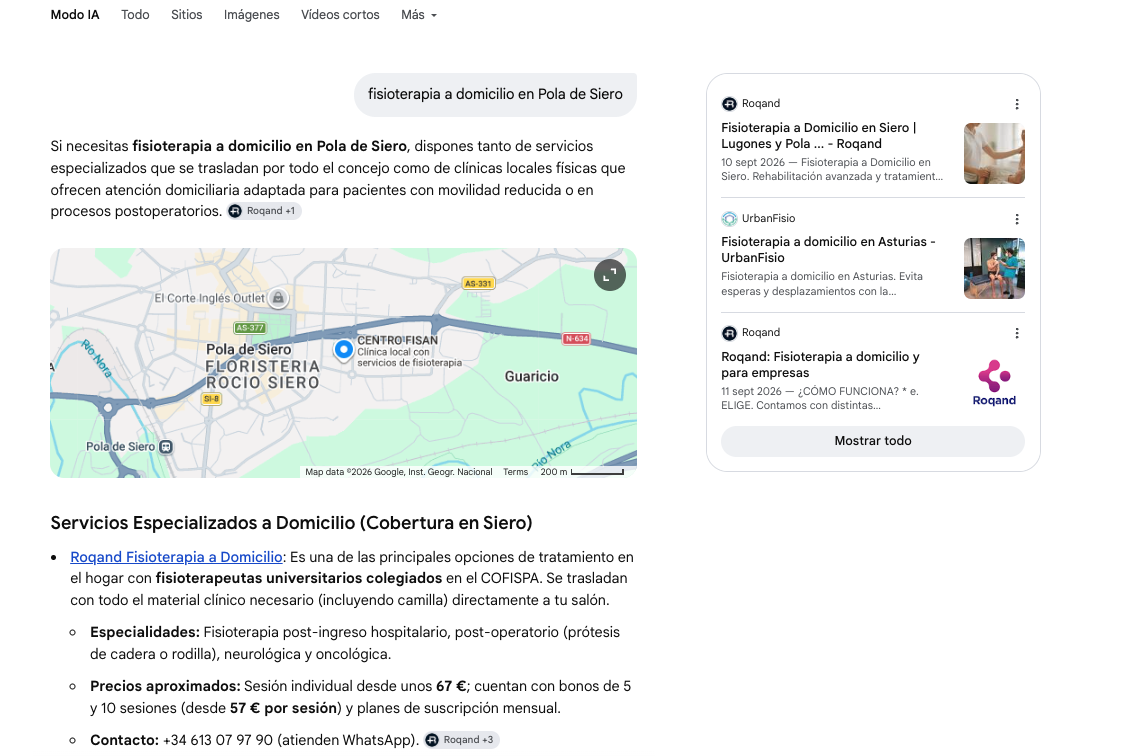Screen dimensions: 1145x756
Task: Click the blue CENTRO FISAN map pin
Action: click(343, 350)
